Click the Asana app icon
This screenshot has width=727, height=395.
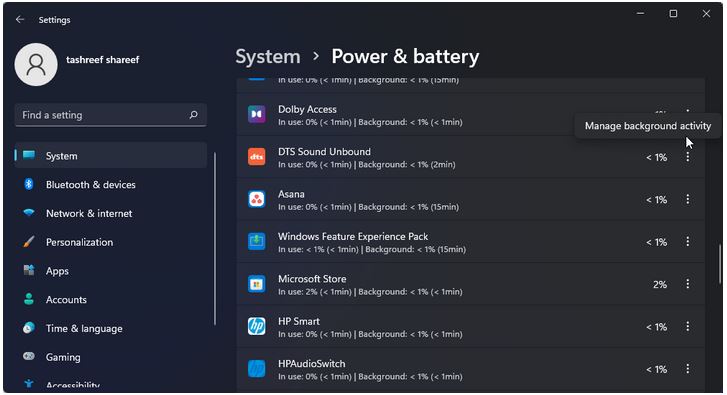[256, 199]
